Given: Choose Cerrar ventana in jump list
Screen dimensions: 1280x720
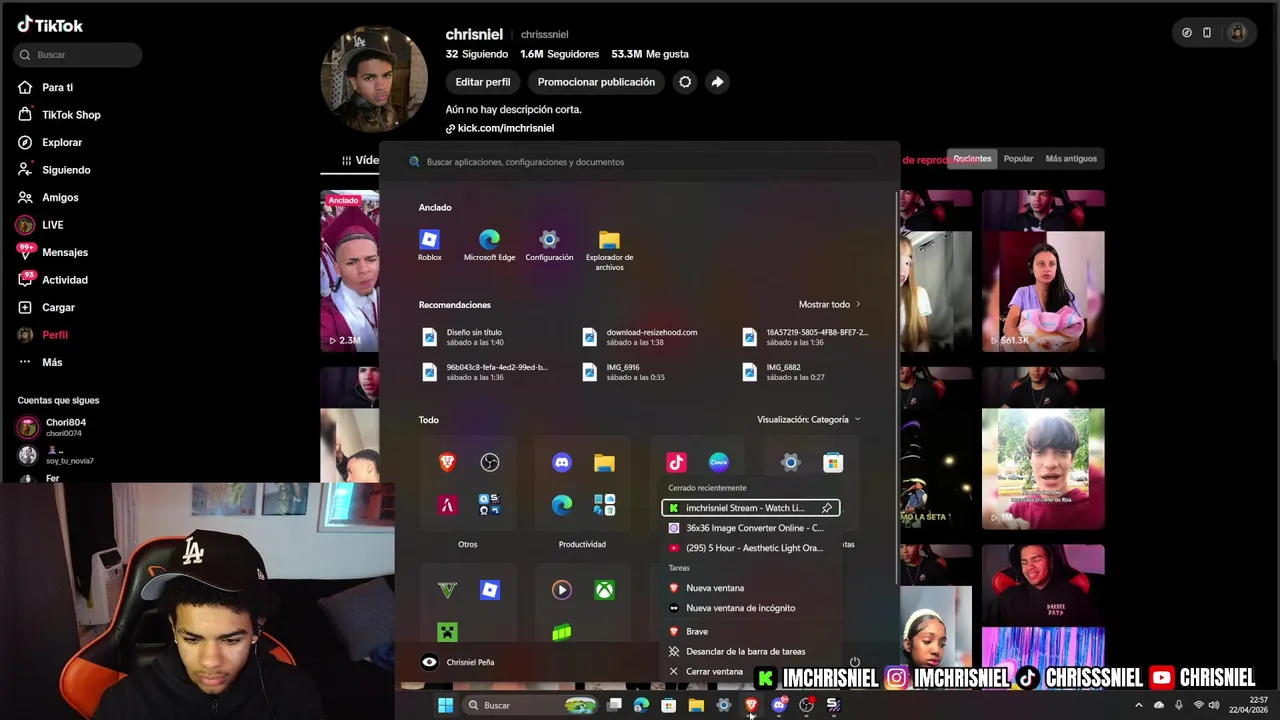Looking at the screenshot, I should [x=714, y=672].
